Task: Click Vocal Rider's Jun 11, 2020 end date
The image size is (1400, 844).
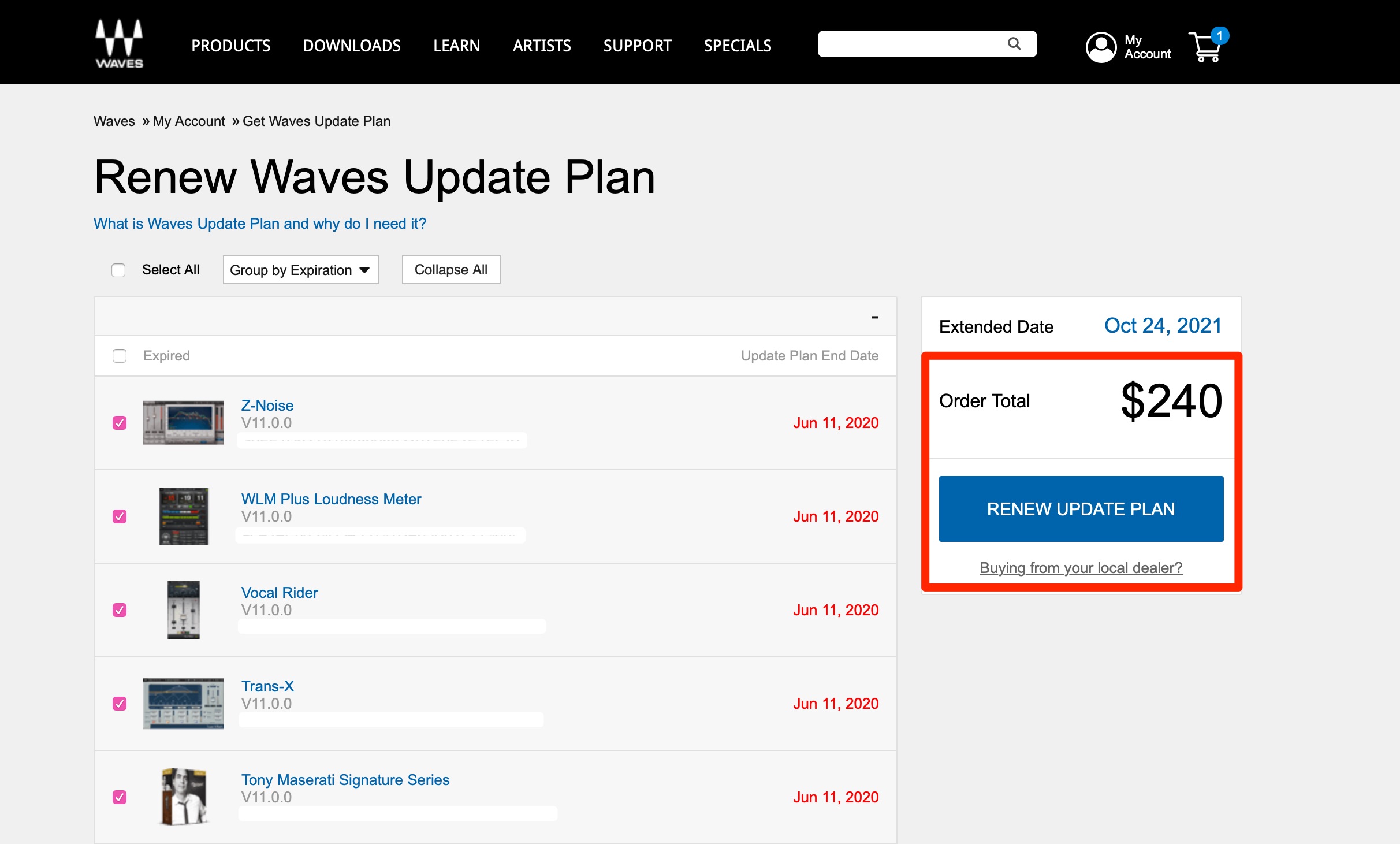Action: [836, 610]
